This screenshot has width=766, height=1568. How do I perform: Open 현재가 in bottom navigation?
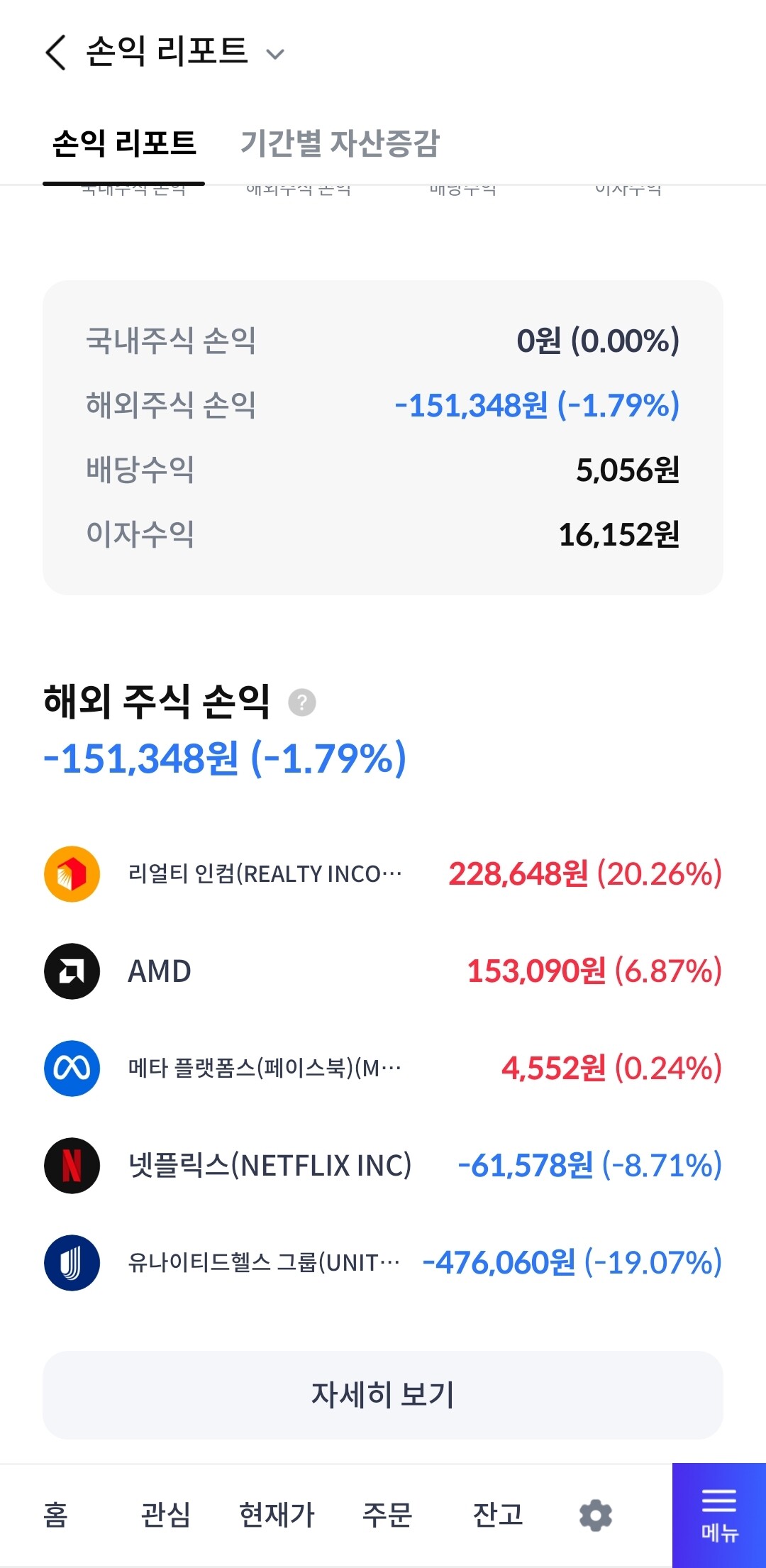(x=277, y=1515)
